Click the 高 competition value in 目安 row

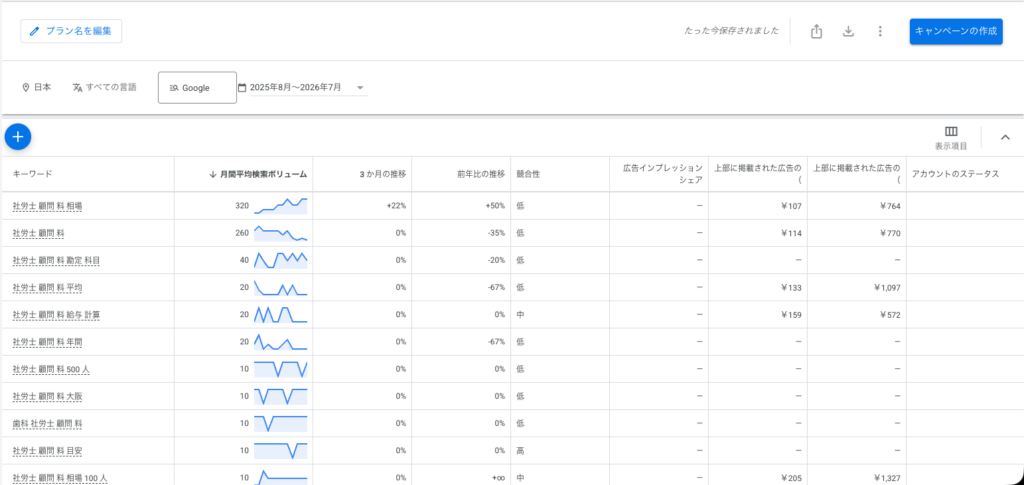tap(520, 450)
